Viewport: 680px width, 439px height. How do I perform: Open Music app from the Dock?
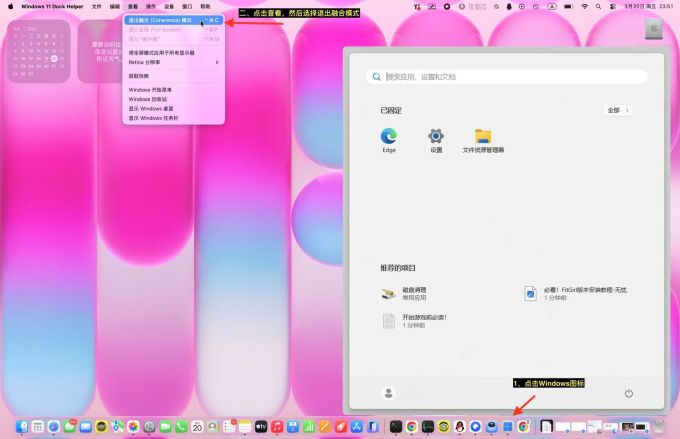pos(277,427)
